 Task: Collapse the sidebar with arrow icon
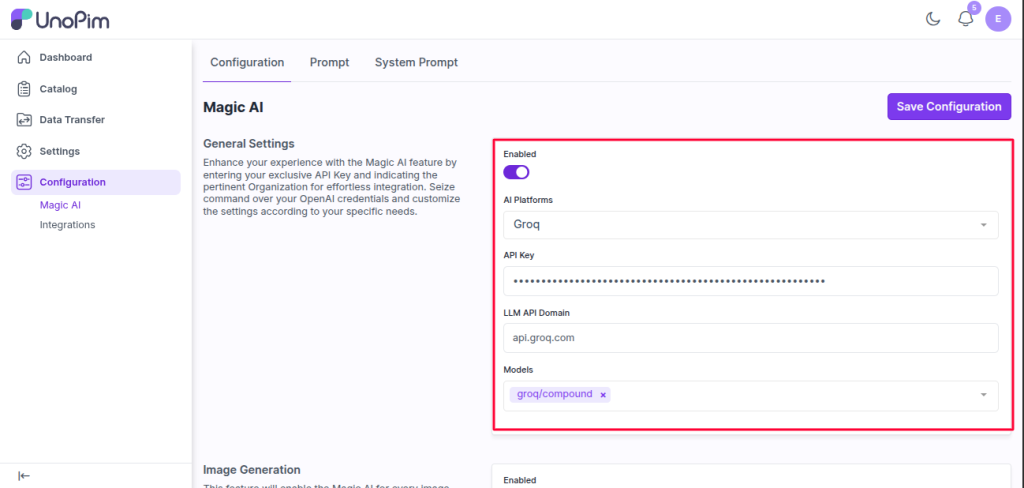pos(24,475)
